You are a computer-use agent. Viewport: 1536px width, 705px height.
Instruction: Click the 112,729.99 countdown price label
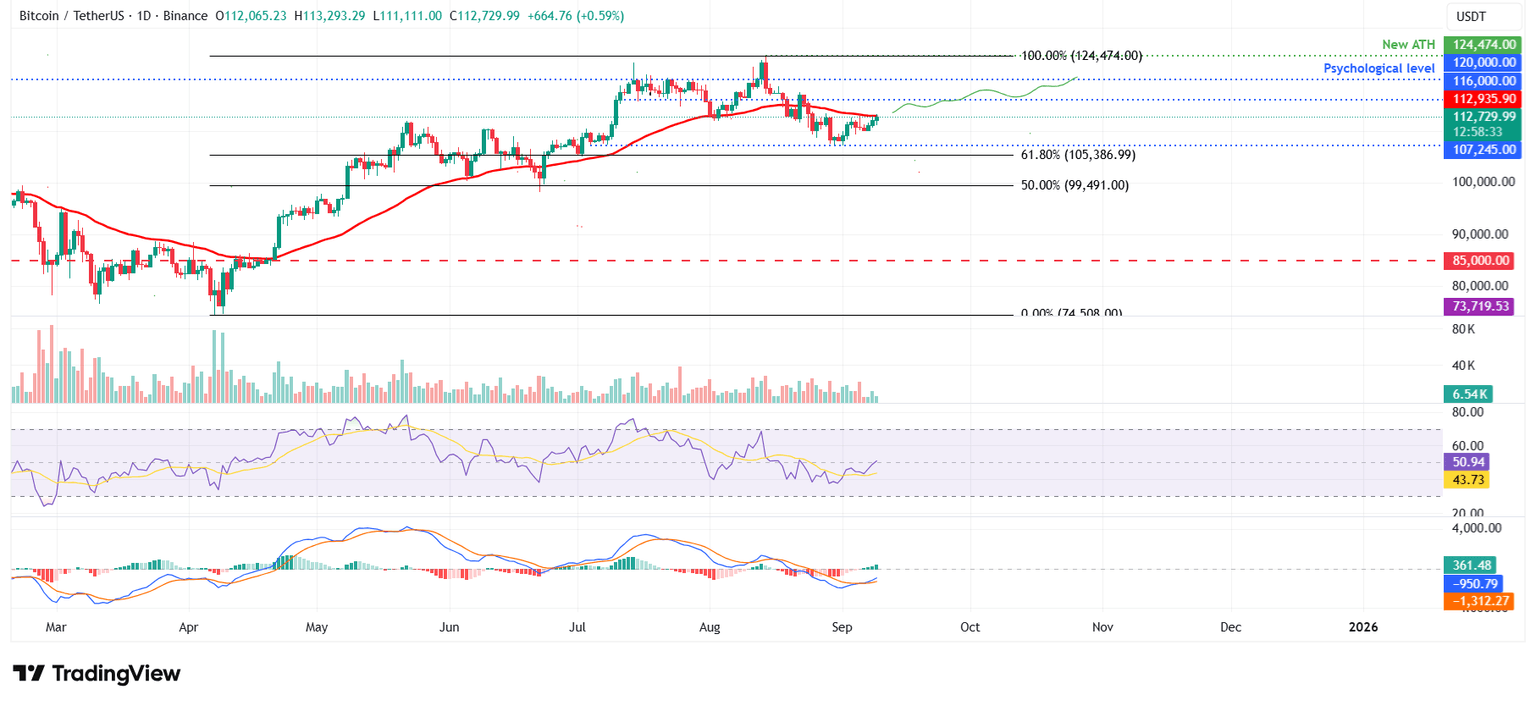(x=1483, y=123)
